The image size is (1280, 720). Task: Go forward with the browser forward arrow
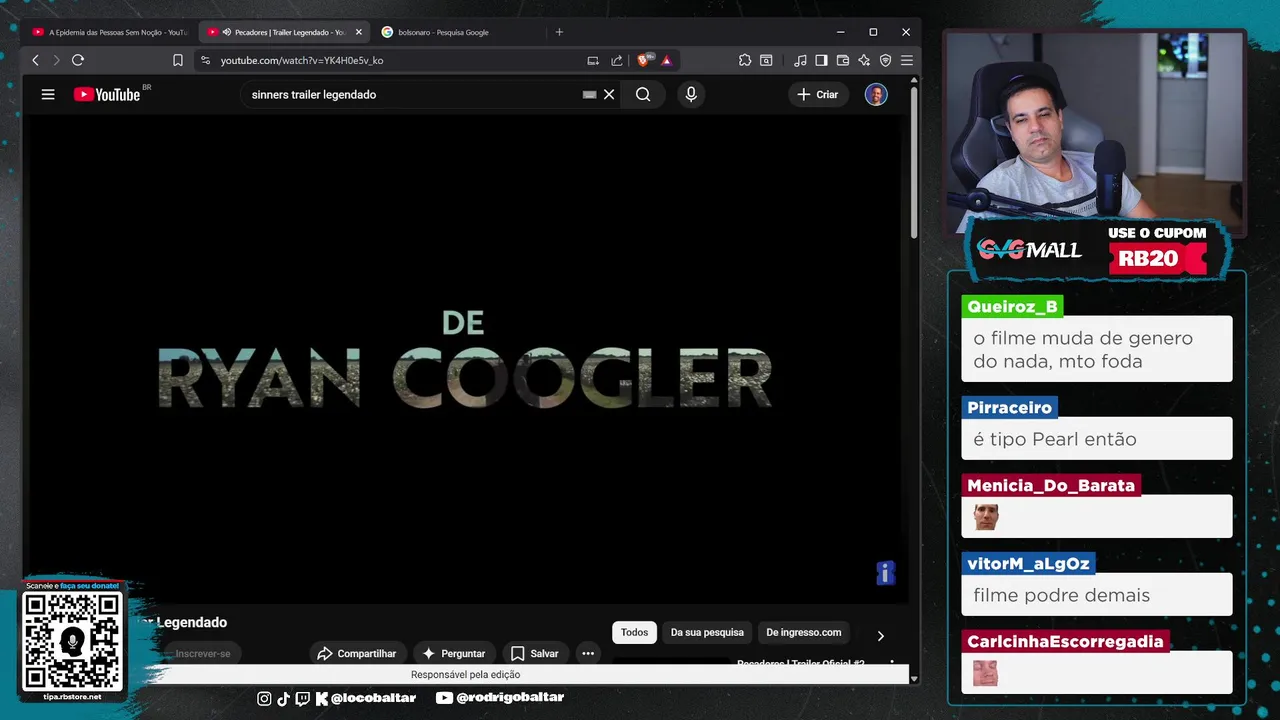click(x=56, y=60)
